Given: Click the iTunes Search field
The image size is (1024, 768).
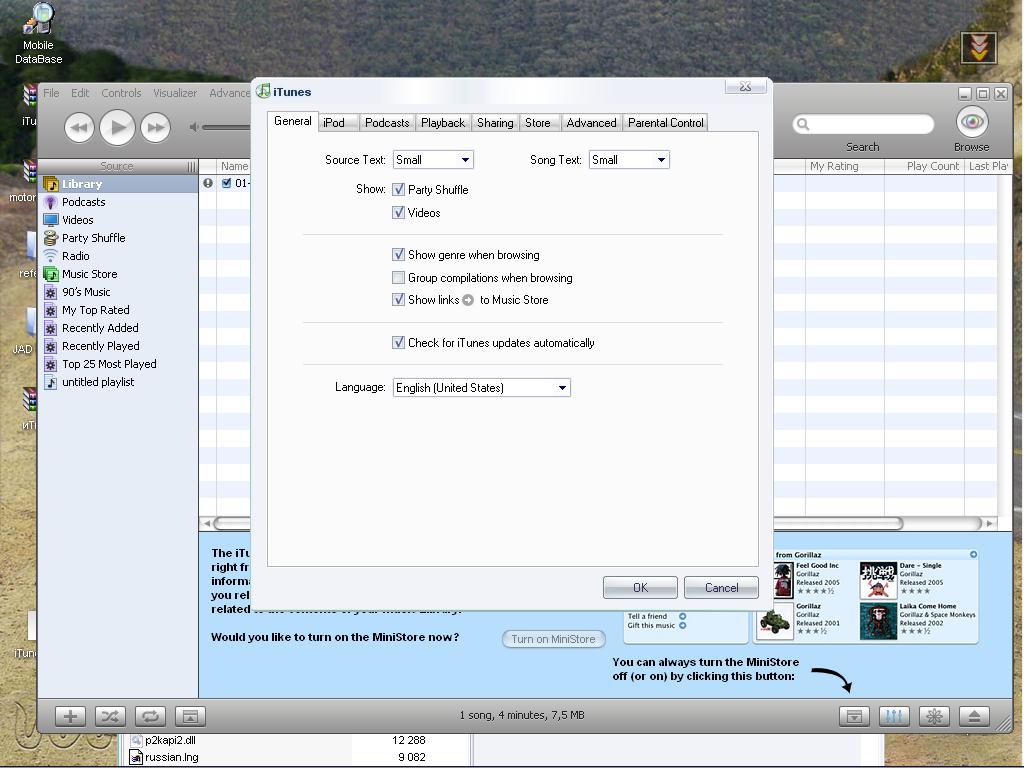Looking at the screenshot, I should [863, 124].
